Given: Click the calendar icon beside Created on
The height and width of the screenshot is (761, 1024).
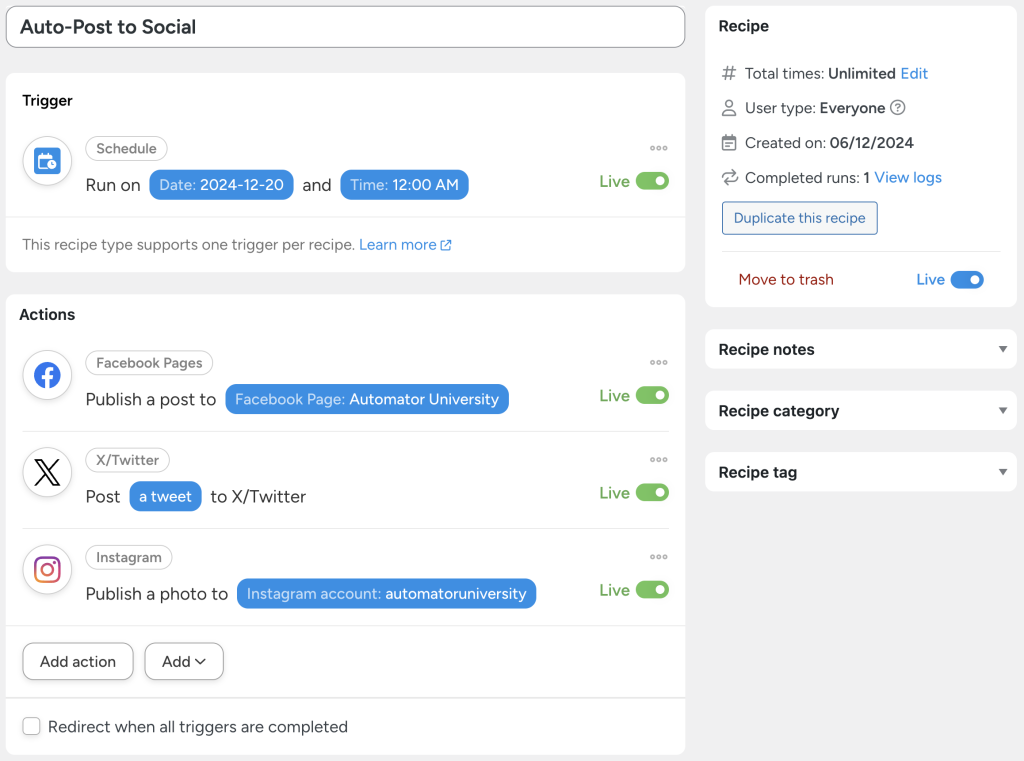Looking at the screenshot, I should coord(729,143).
